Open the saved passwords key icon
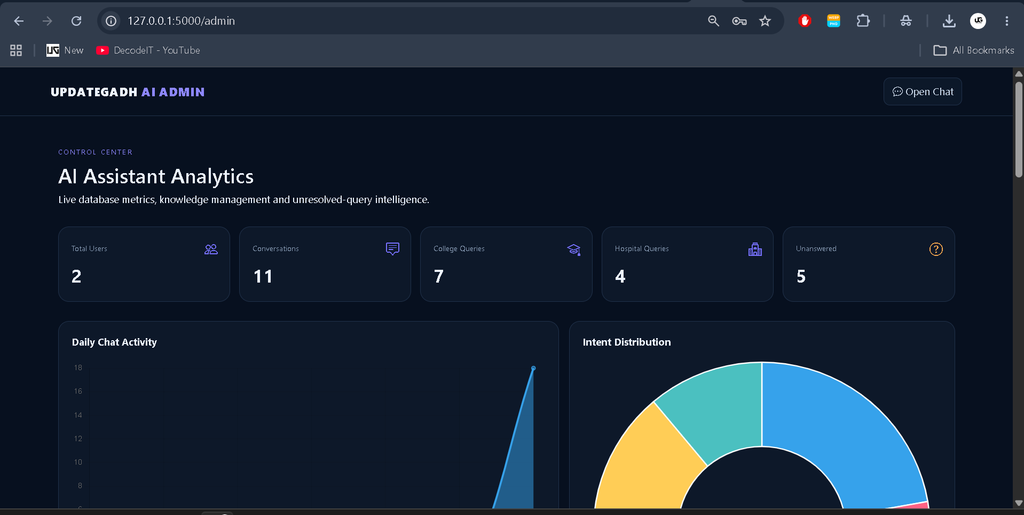 click(739, 21)
